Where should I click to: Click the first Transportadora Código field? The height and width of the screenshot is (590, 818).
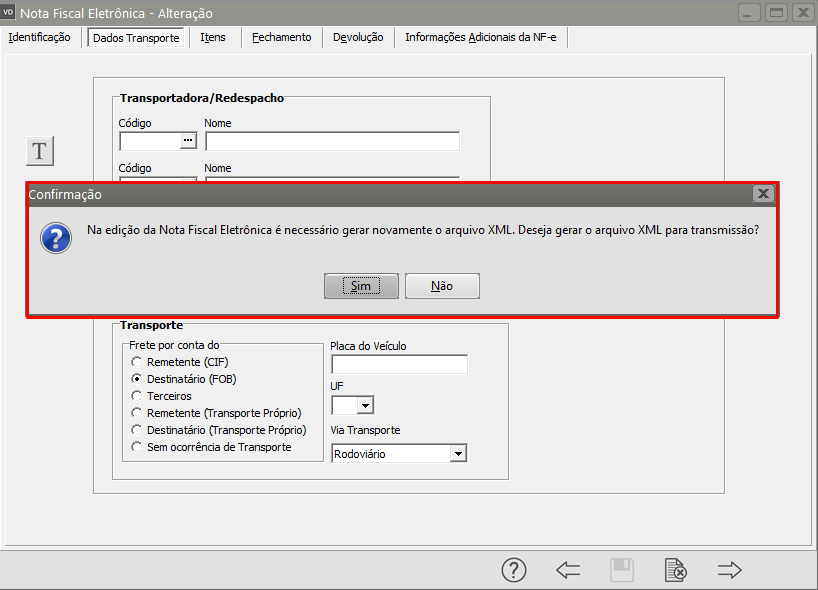150,141
